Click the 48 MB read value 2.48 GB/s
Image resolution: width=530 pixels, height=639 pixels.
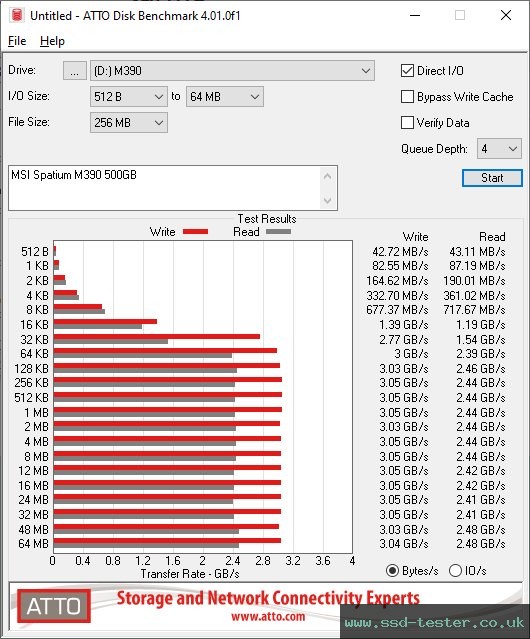pos(481,529)
